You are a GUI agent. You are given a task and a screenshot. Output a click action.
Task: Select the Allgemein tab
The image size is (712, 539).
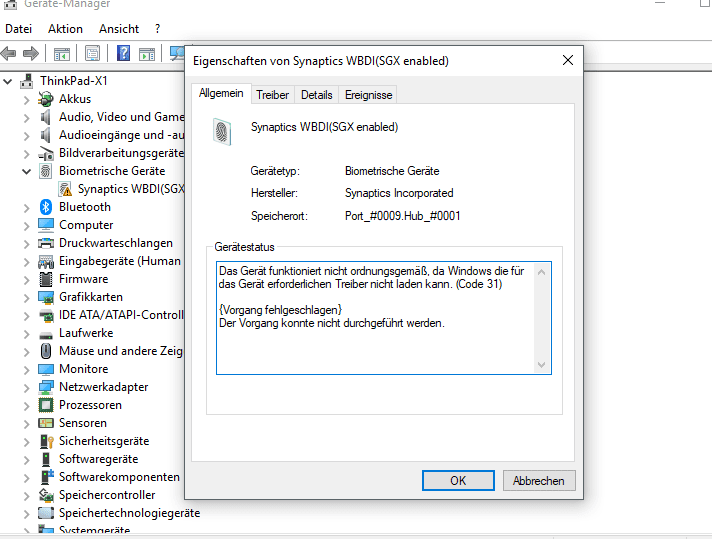point(221,94)
